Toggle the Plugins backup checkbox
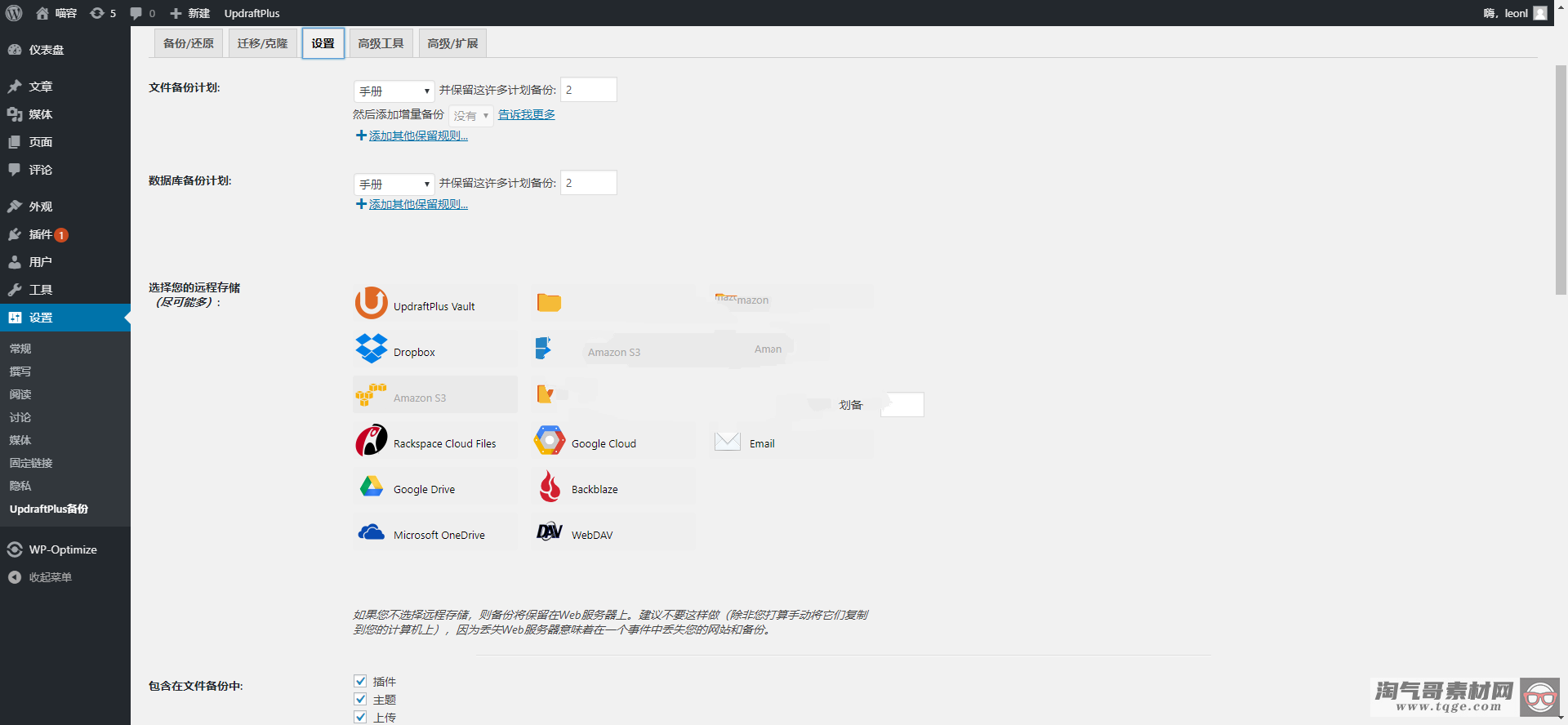 tap(360, 681)
